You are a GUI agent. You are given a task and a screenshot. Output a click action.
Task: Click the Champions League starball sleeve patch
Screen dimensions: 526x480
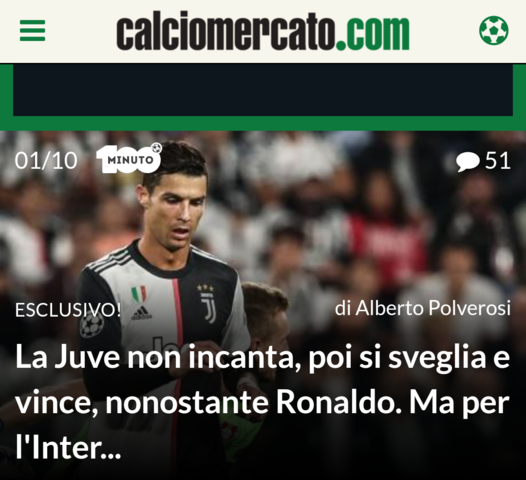[x=91, y=325]
